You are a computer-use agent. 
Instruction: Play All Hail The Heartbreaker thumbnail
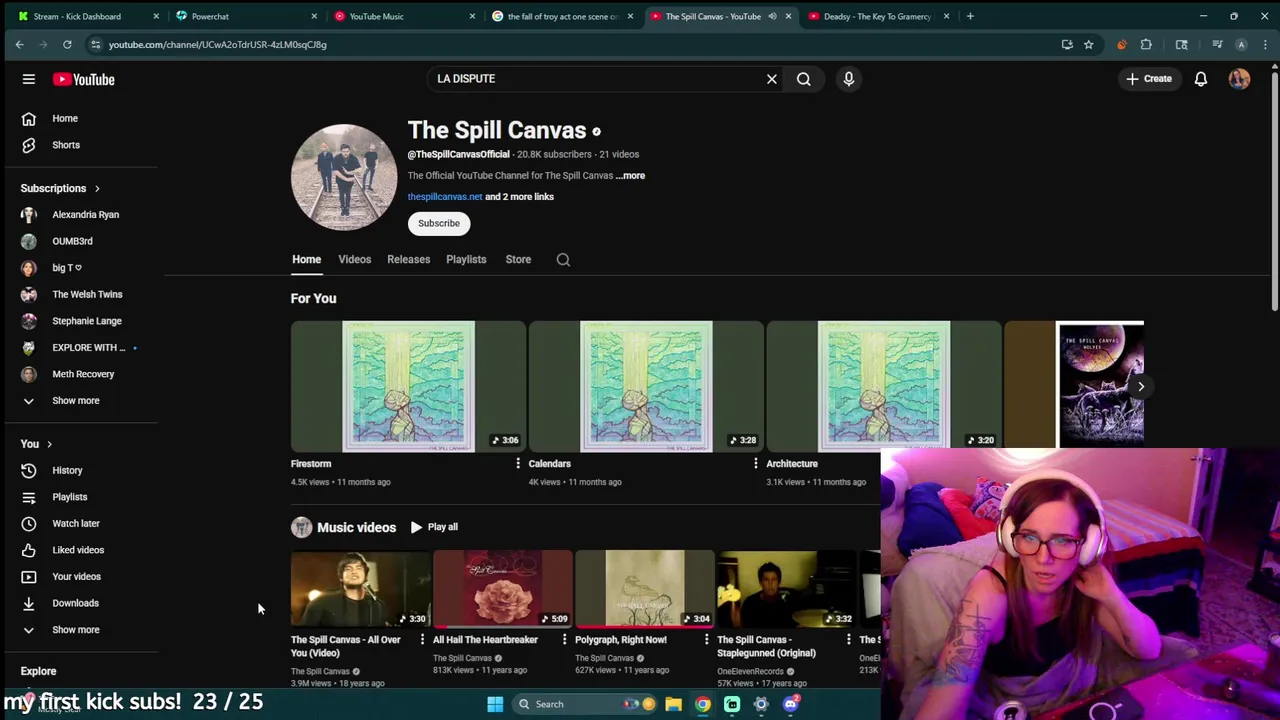(503, 589)
